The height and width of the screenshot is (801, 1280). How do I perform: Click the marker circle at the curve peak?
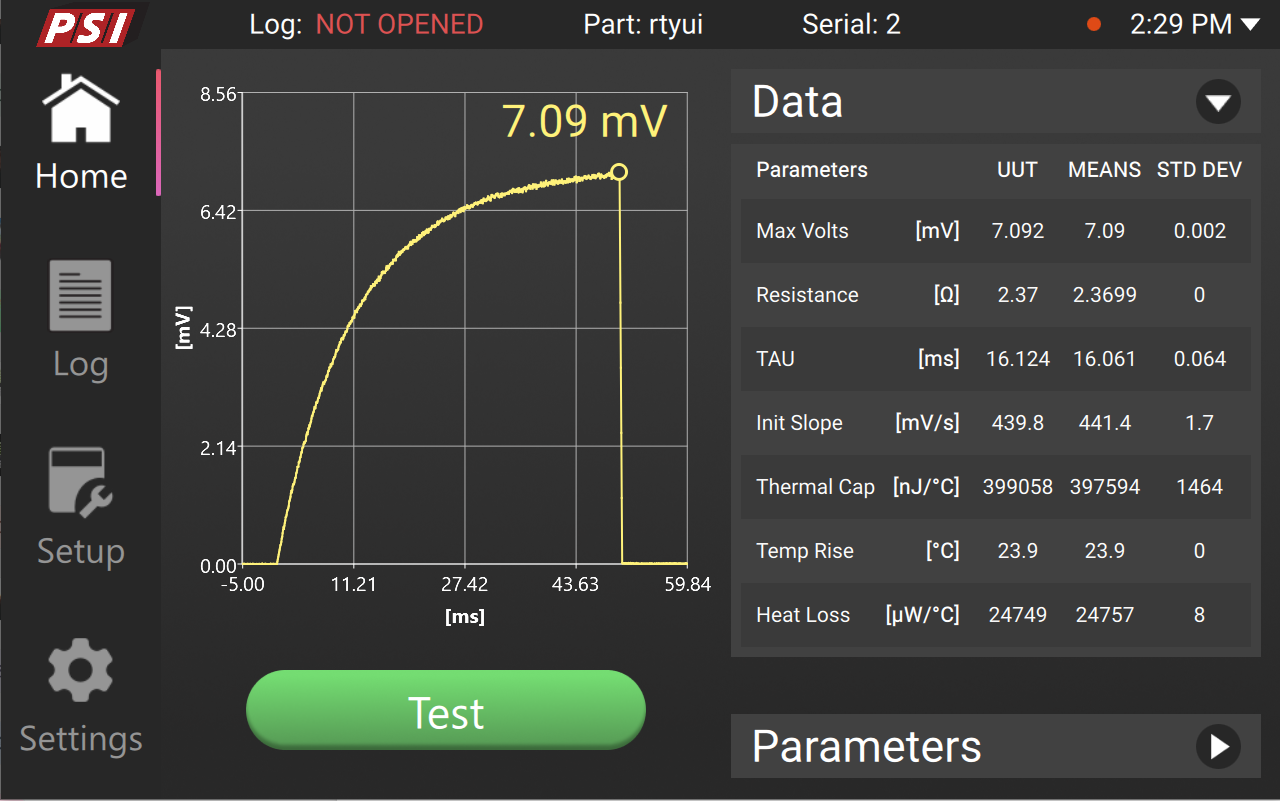pos(618,172)
